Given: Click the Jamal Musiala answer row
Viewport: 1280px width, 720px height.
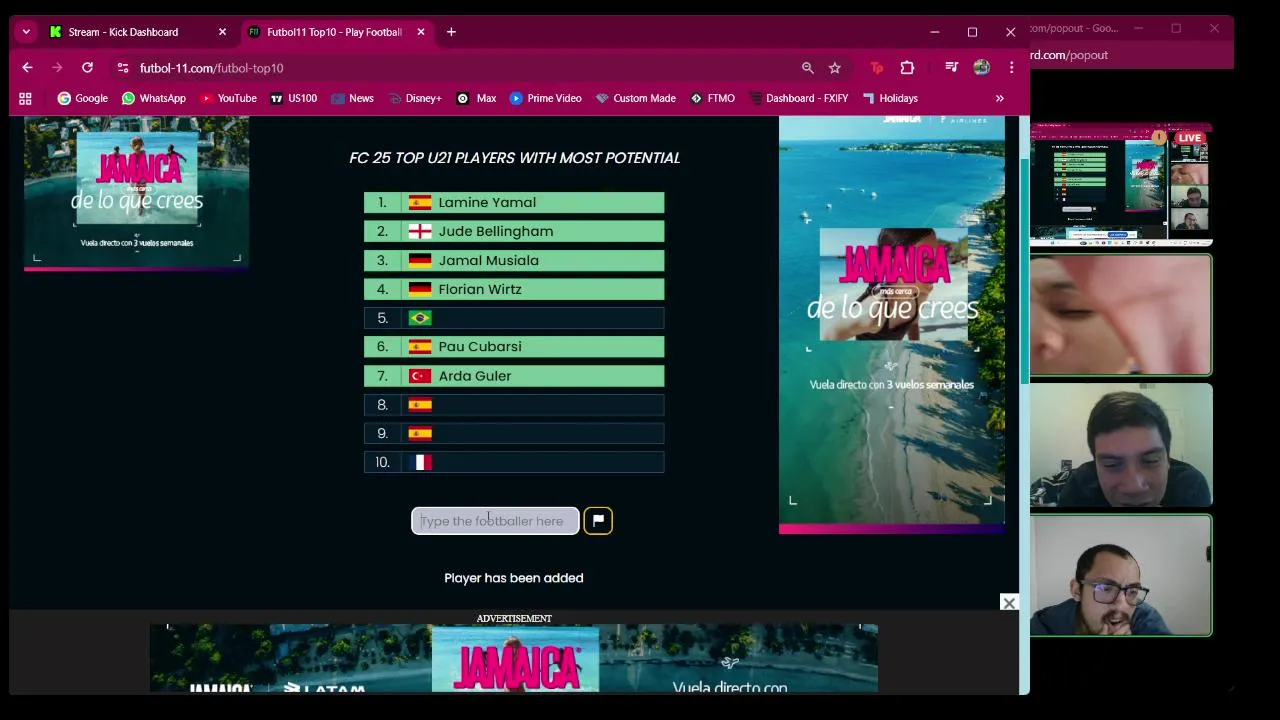Looking at the screenshot, I should click(x=514, y=260).
